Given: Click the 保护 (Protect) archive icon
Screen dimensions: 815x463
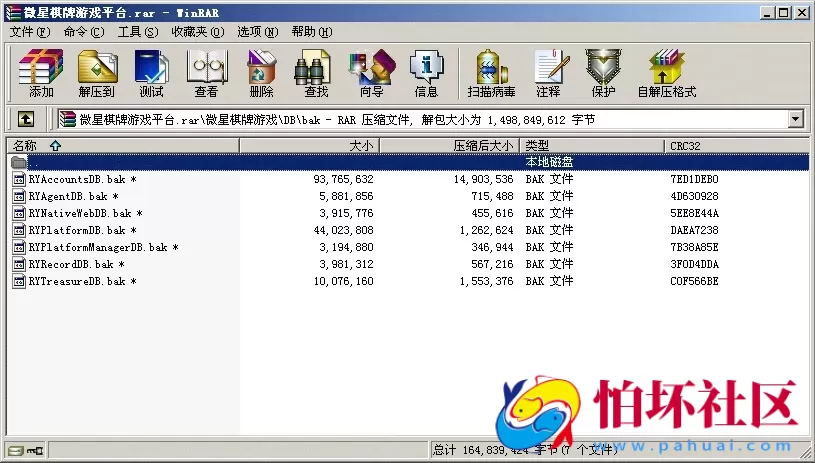Looking at the screenshot, I should pyautogui.click(x=603, y=73).
